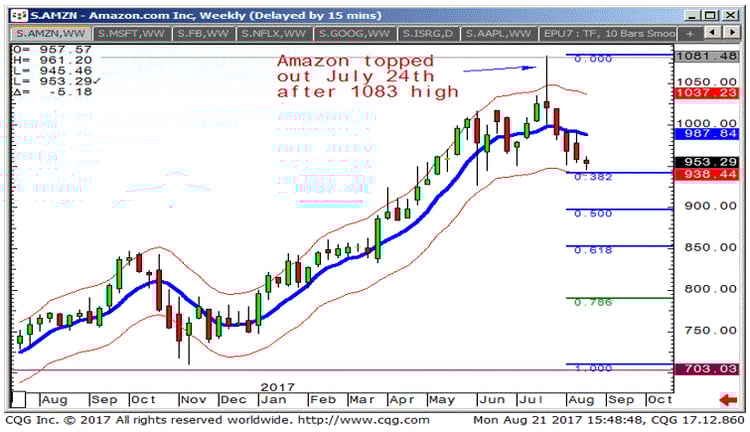Open the S.AAPL,WW tab
The width and height of the screenshot is (750, 432).
498,33
